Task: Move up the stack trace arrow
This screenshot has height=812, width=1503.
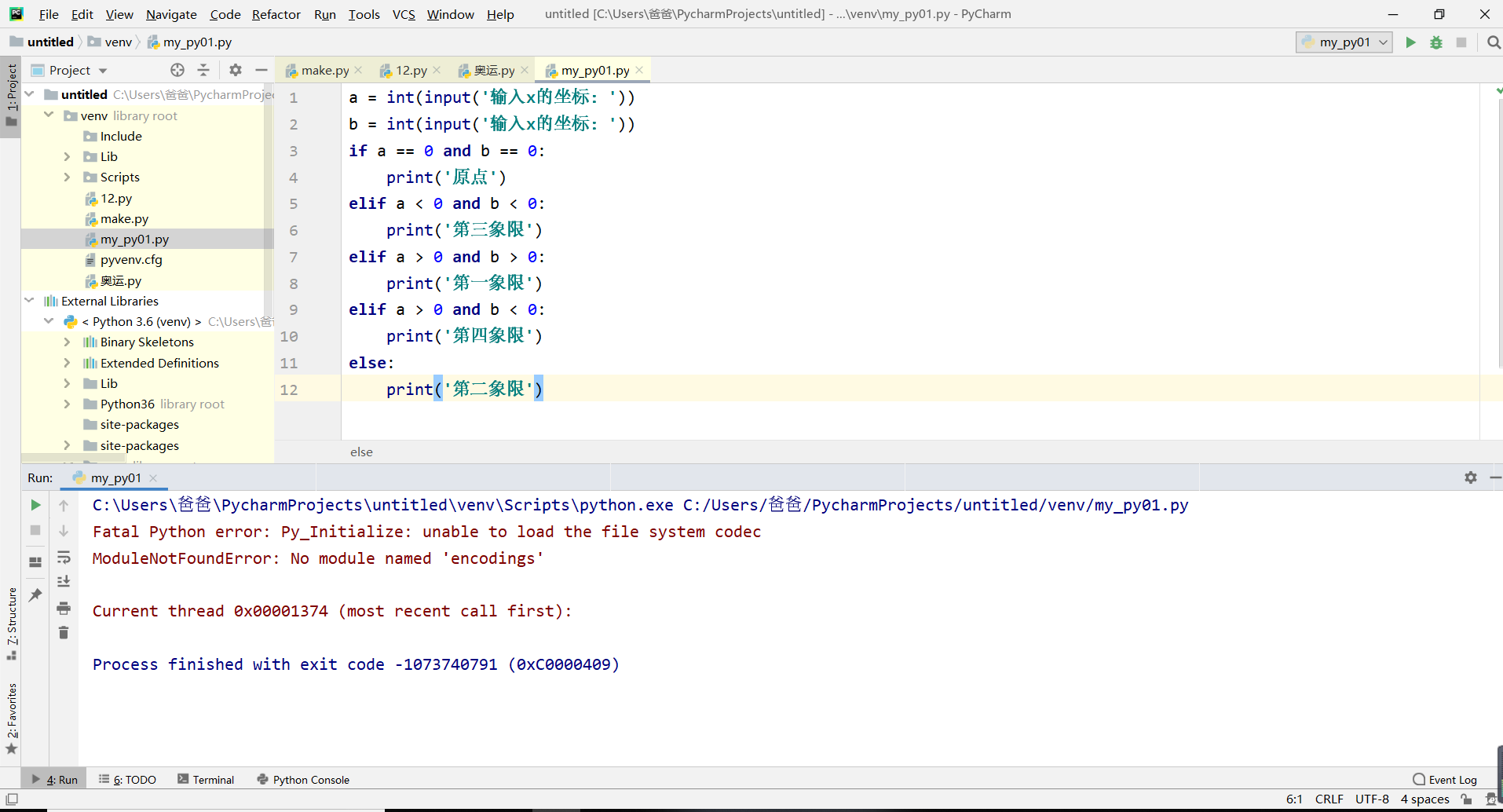Action: (64, 505)
